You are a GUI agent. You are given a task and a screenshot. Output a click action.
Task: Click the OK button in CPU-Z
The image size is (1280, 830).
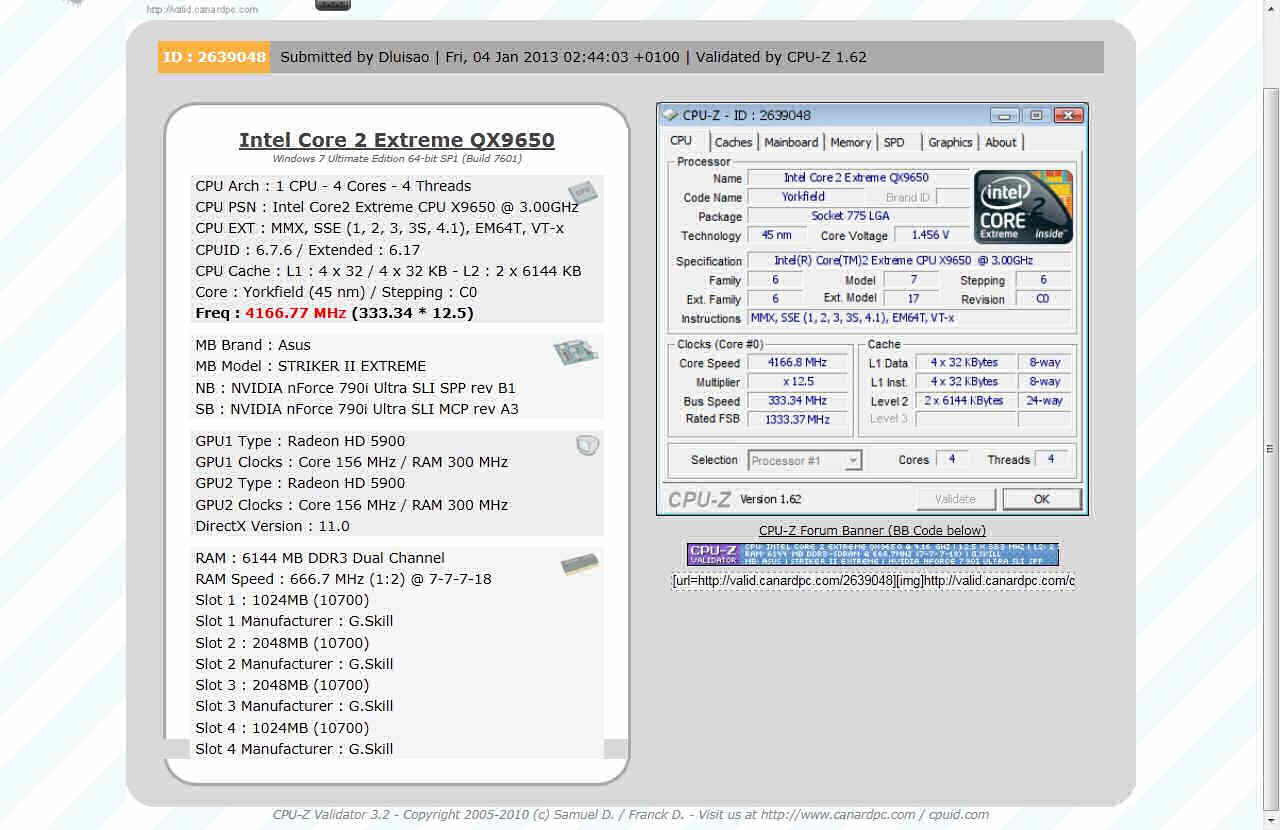[1042, 499]
